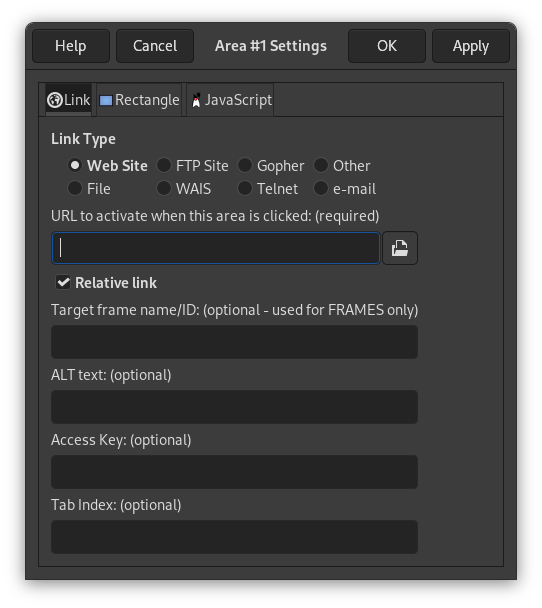Click the JavaScript tab icon

196,100
